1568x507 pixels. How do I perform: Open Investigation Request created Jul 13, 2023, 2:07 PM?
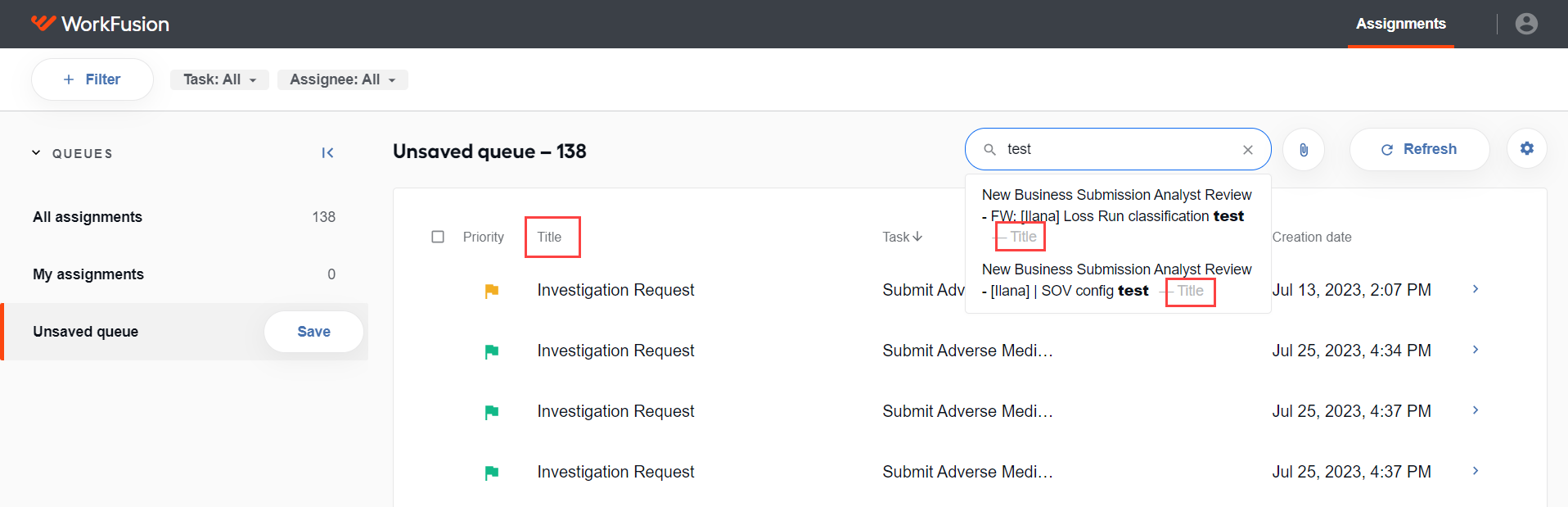click(x=615, y=290)
